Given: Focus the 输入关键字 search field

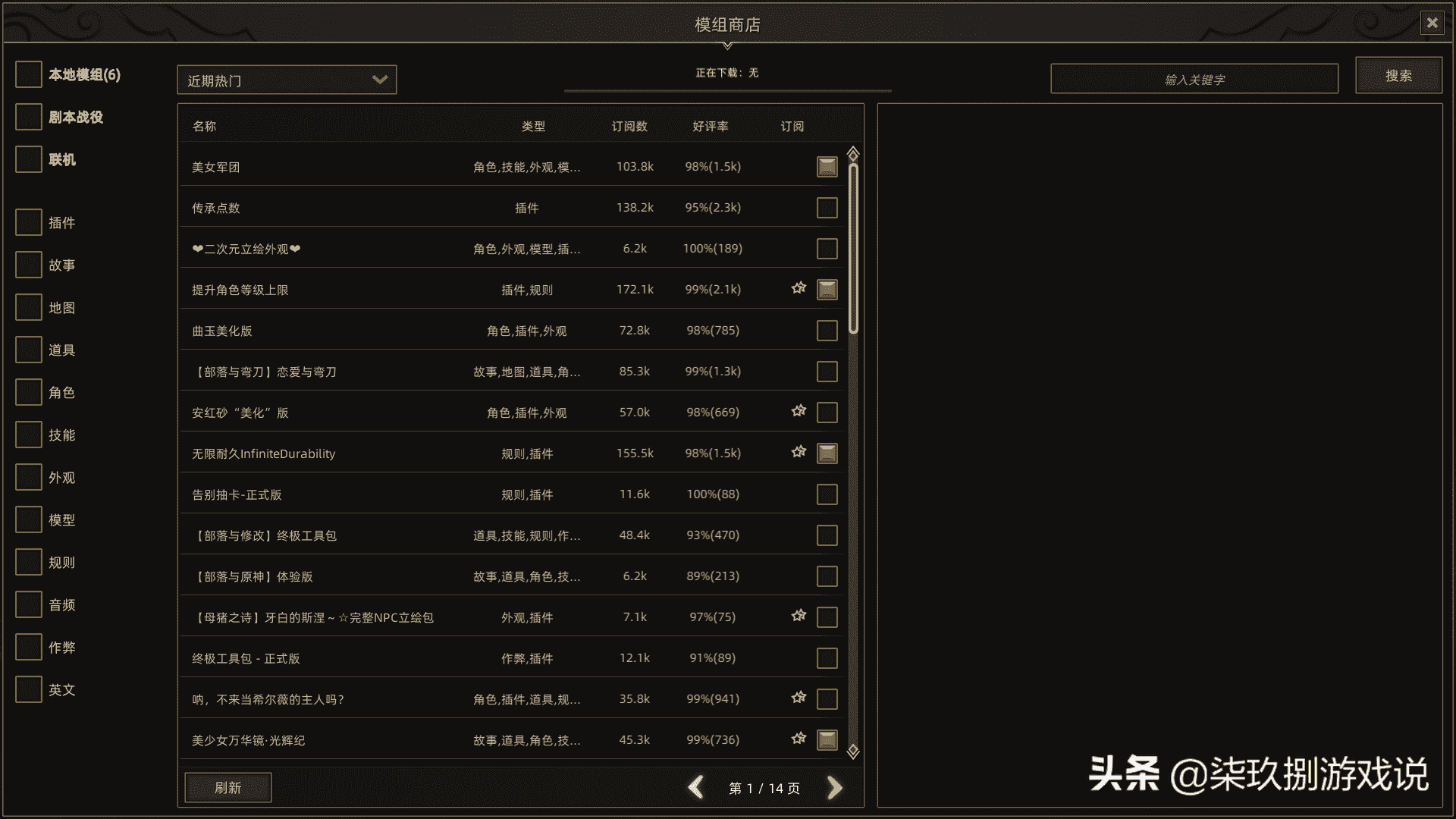Looking at the screenshot, I should (1194, 79).
